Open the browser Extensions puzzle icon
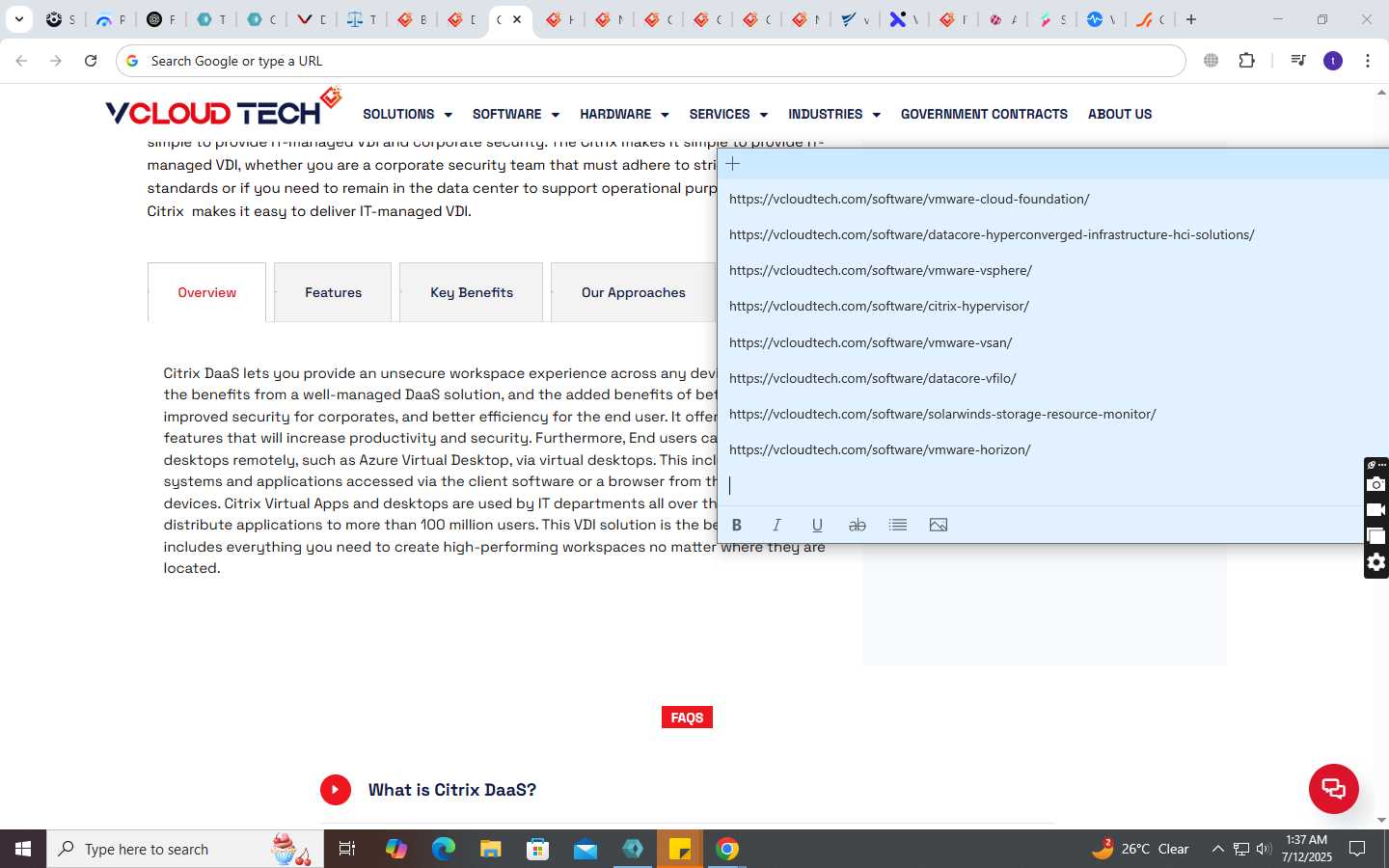The width and height of the screenshot is (1389, 868). (x=1247, y=61)
